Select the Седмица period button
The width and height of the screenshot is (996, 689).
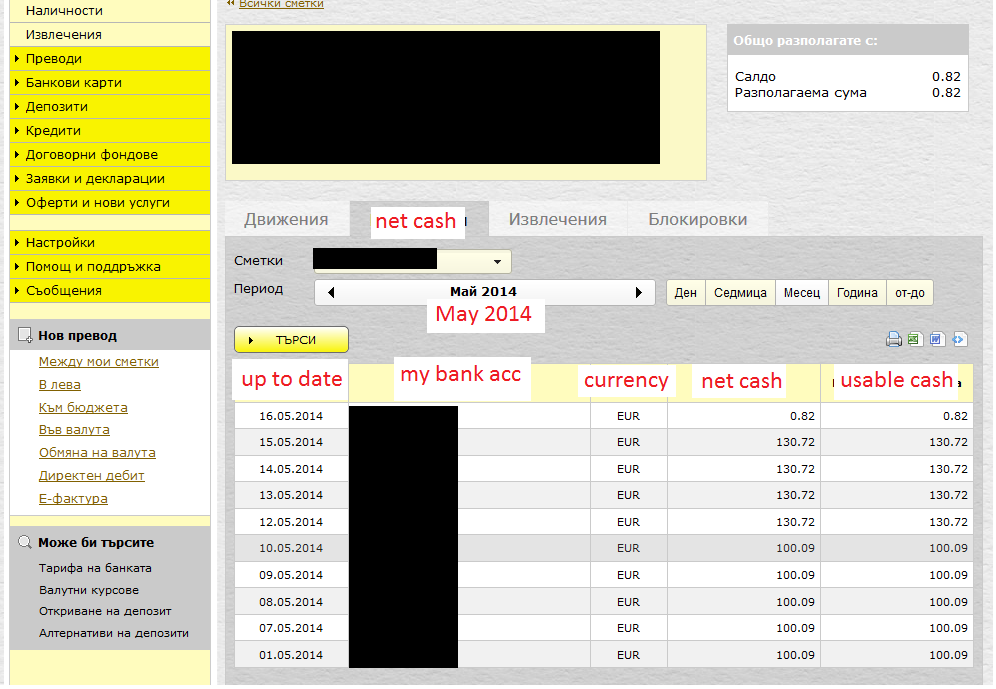[740, 293]
